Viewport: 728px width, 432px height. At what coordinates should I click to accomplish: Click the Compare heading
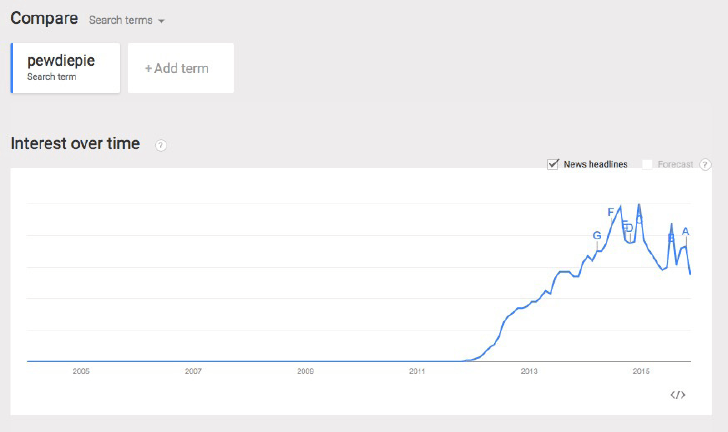44,19
